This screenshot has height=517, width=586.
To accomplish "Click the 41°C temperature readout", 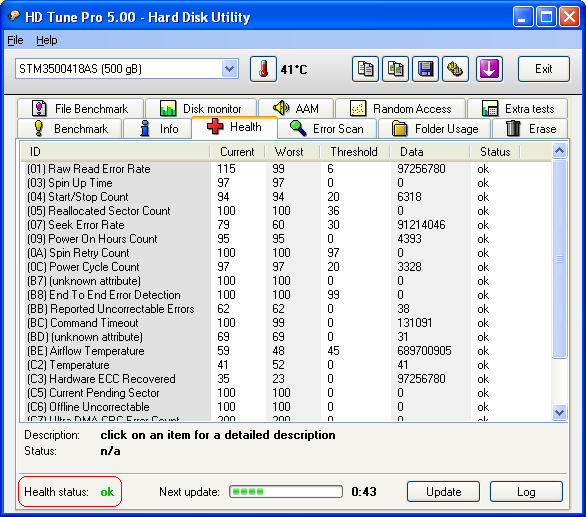I will click(x=294, y=70).
